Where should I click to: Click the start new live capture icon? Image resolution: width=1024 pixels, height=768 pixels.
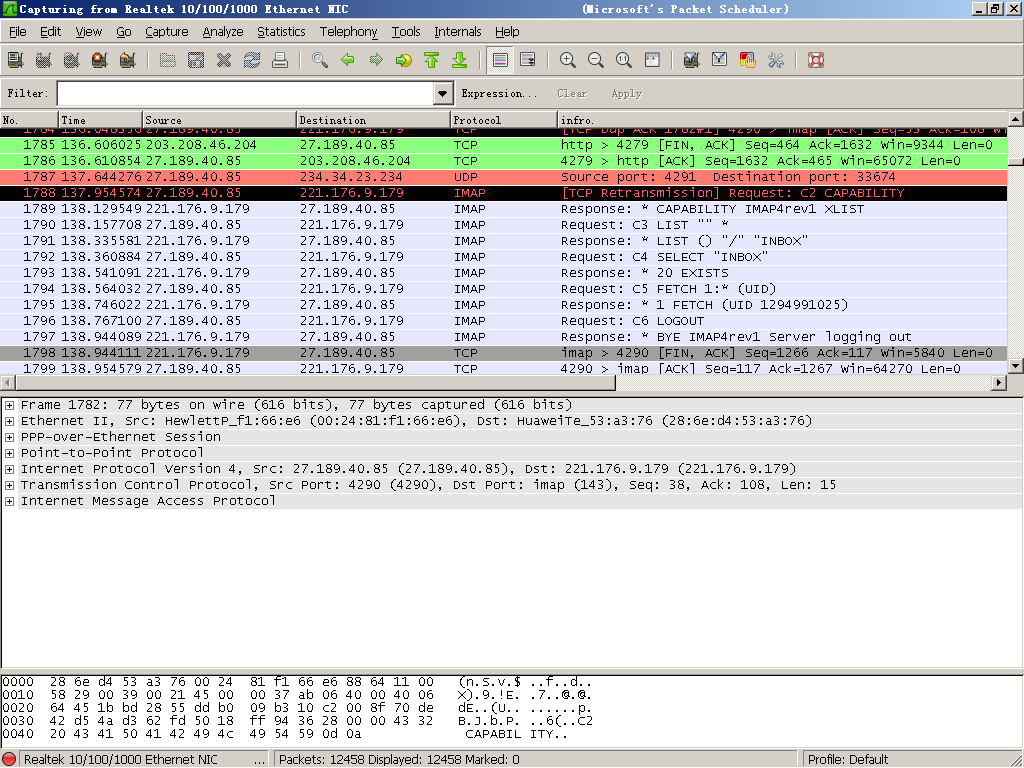[71, 60]
